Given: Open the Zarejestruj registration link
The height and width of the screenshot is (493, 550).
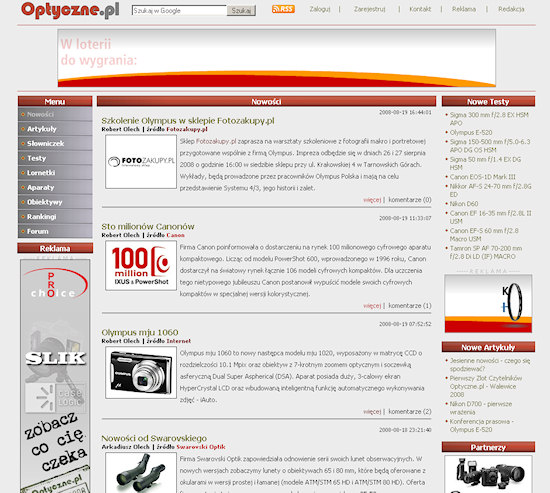Looking at the screenshot, I should (x=369, y=9).
